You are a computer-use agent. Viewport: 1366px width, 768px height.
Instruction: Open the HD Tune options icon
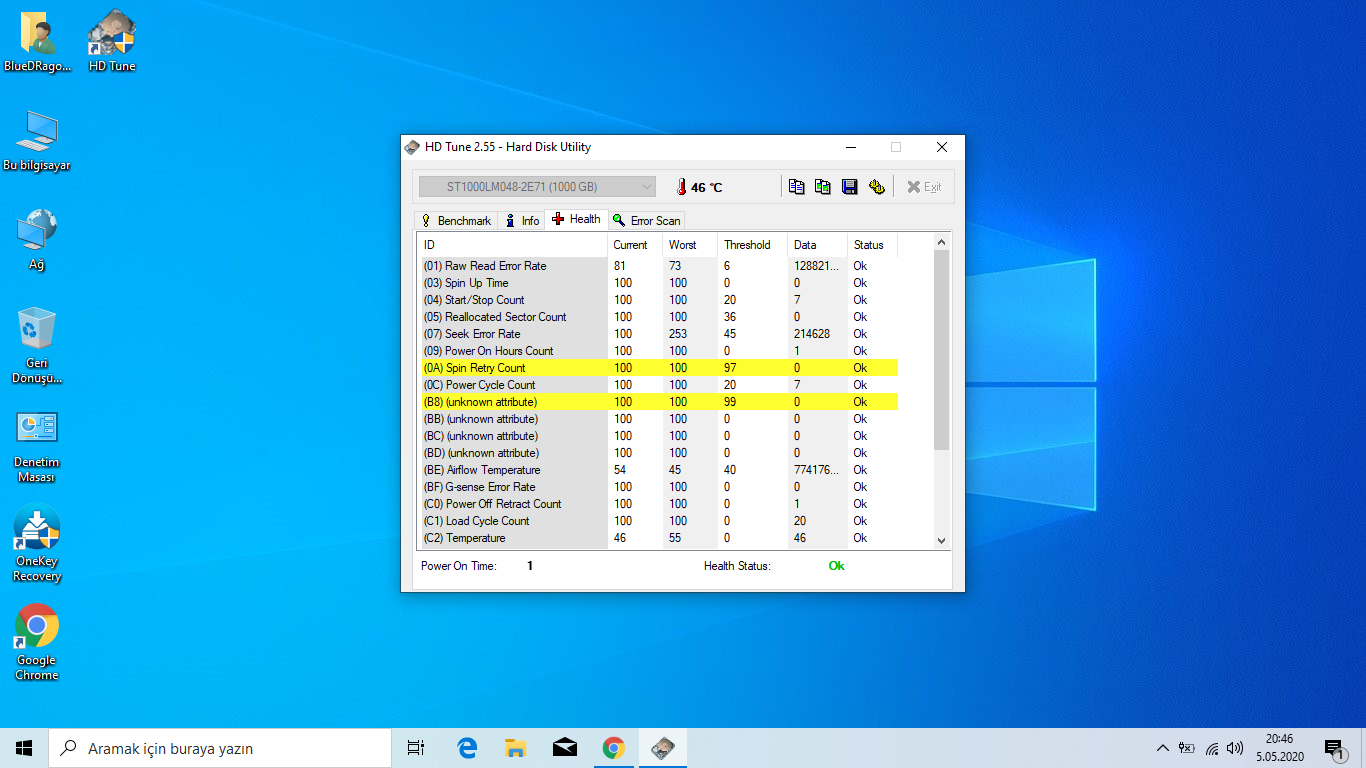tap(877, 187)
